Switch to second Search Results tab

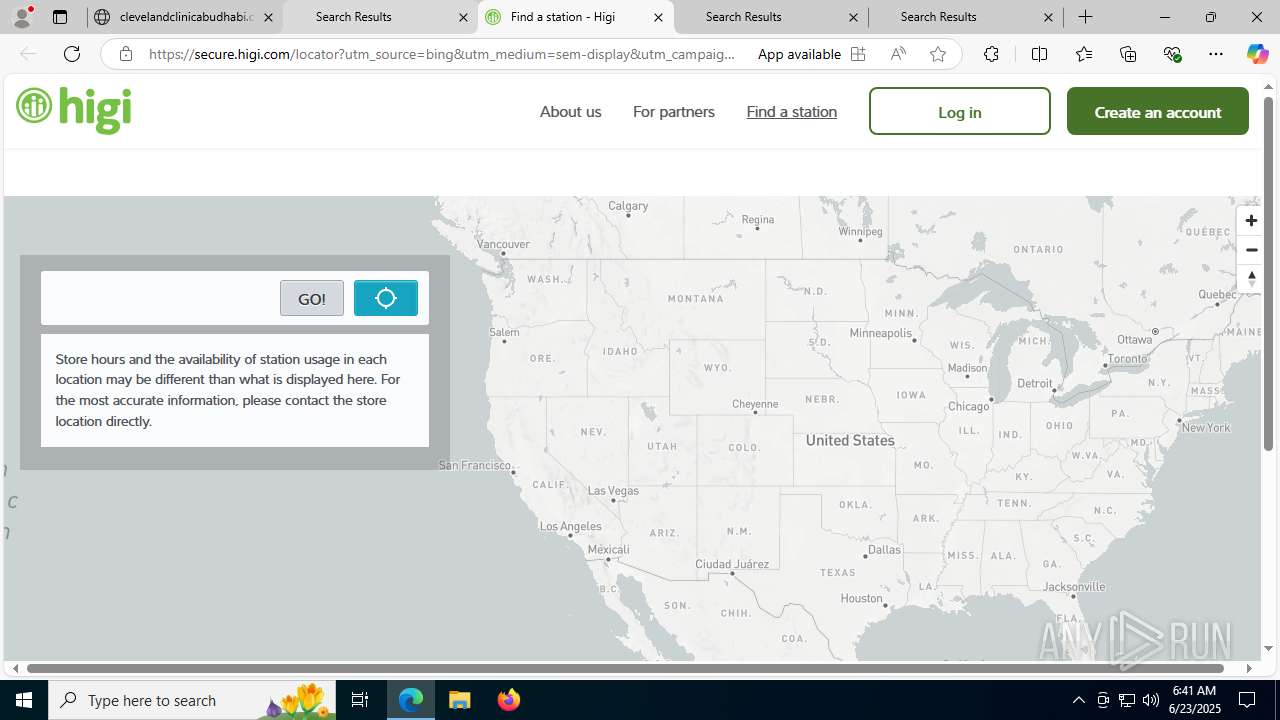point(771,17)
